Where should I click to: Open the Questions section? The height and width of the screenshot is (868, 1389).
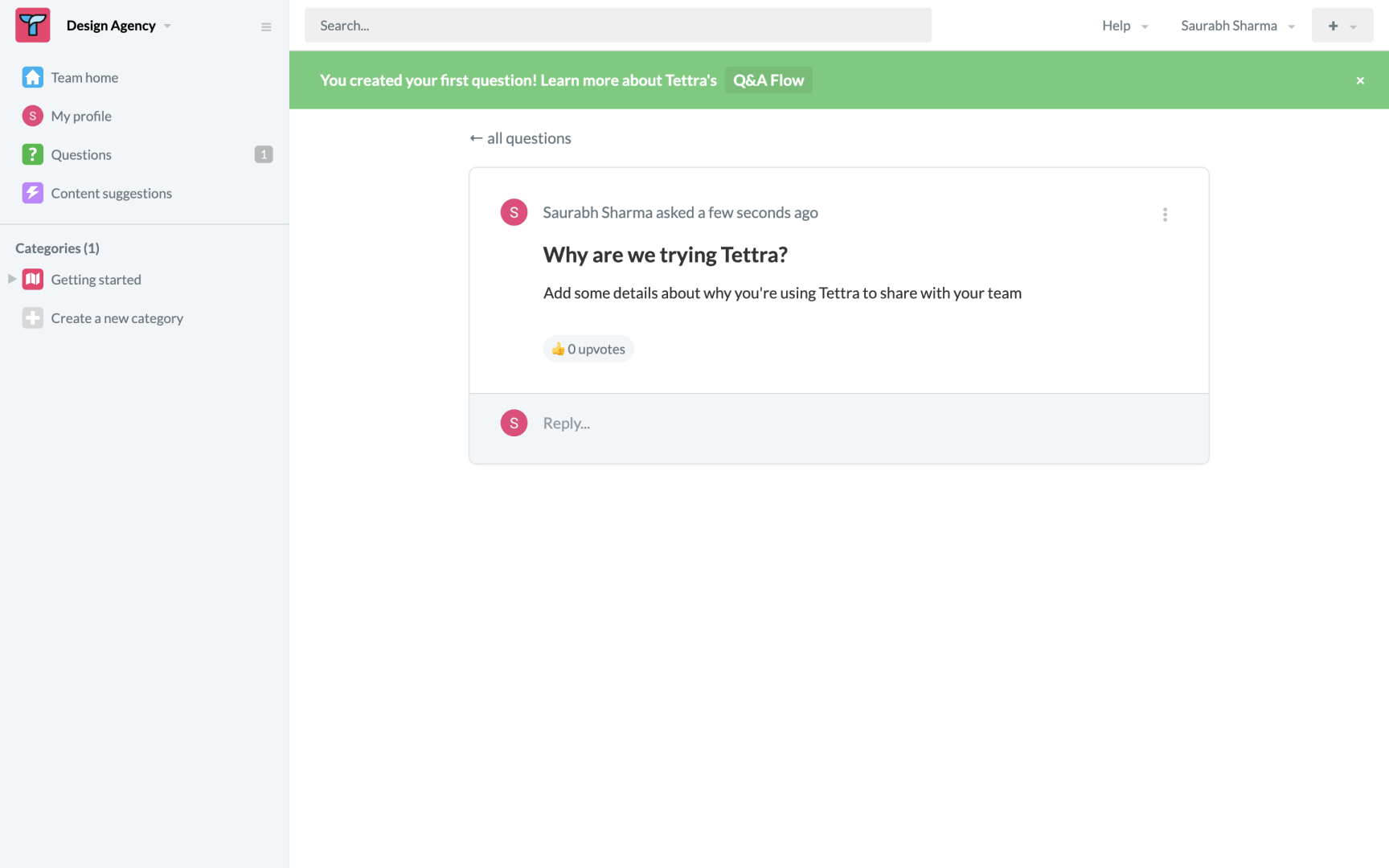(81, 154)
